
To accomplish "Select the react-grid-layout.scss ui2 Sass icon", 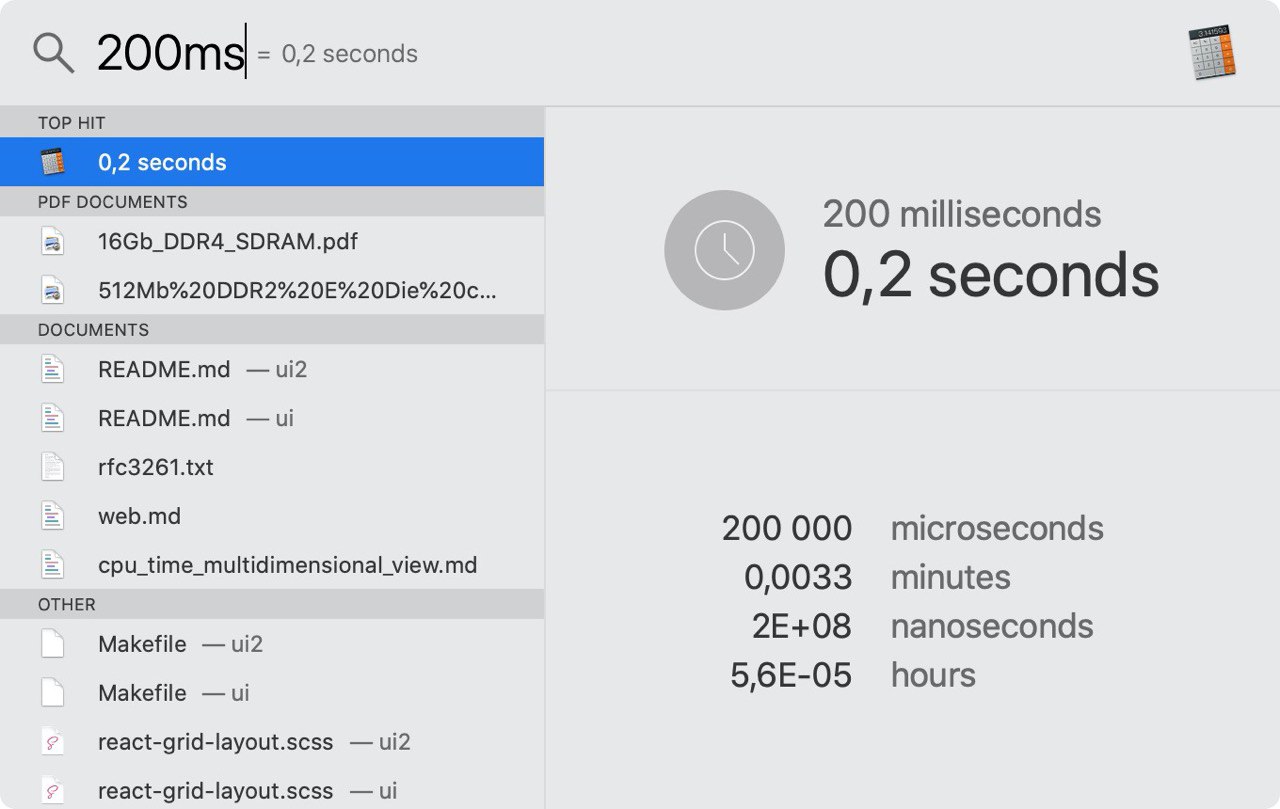I will click(x=52, y=742).
